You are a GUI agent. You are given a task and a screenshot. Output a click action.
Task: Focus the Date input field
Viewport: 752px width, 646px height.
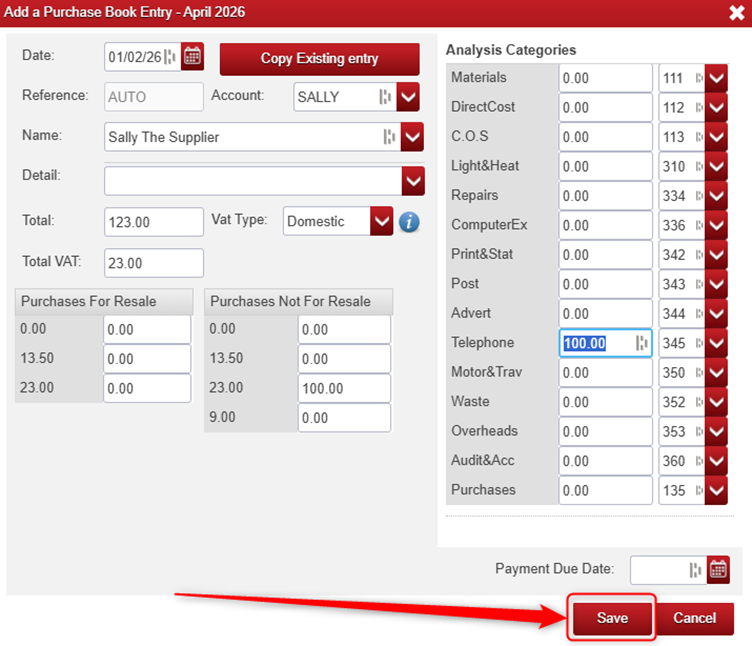point(142,57)
